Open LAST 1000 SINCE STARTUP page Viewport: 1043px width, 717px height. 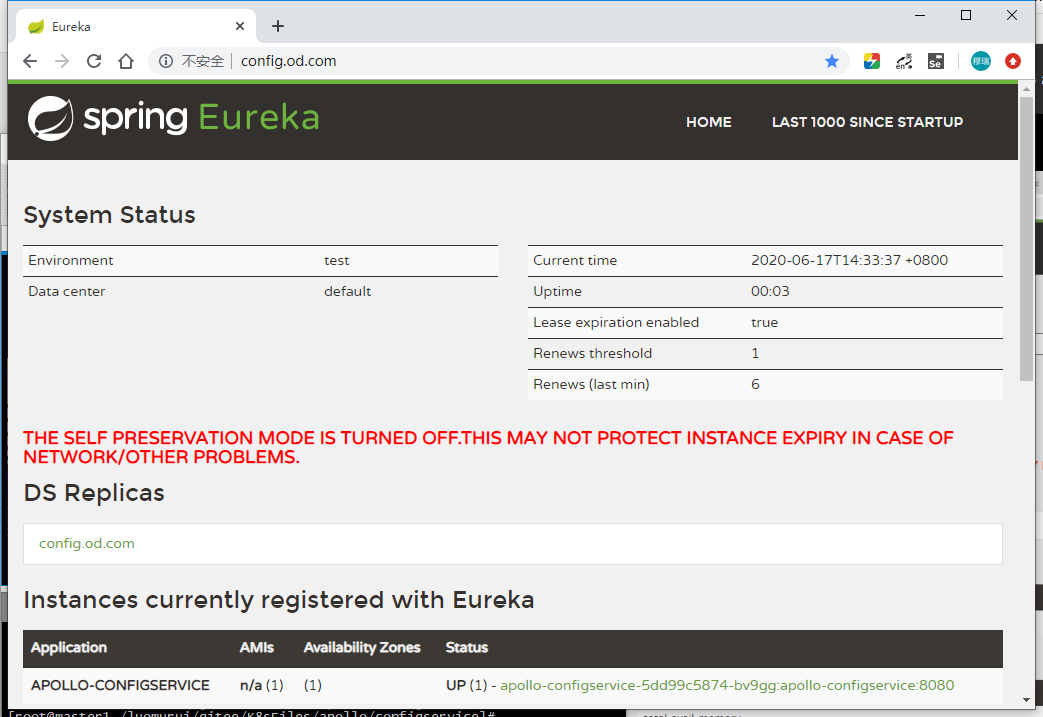[x=867, y=122]
